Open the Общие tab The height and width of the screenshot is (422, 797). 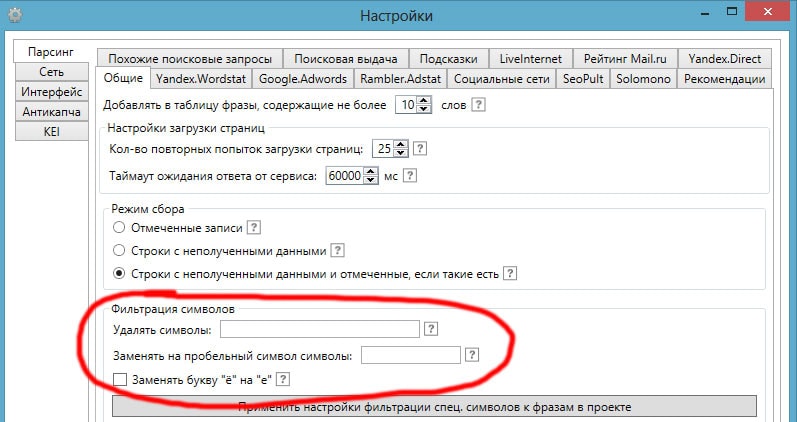pyautogui.click(x=123, y=78)
